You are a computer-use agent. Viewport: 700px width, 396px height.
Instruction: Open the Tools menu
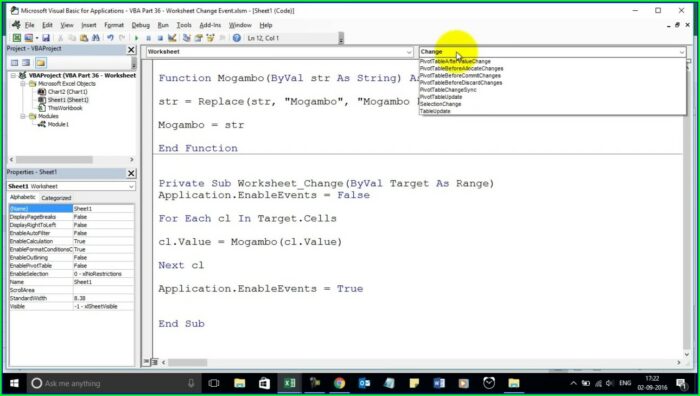tap(183, 25)
